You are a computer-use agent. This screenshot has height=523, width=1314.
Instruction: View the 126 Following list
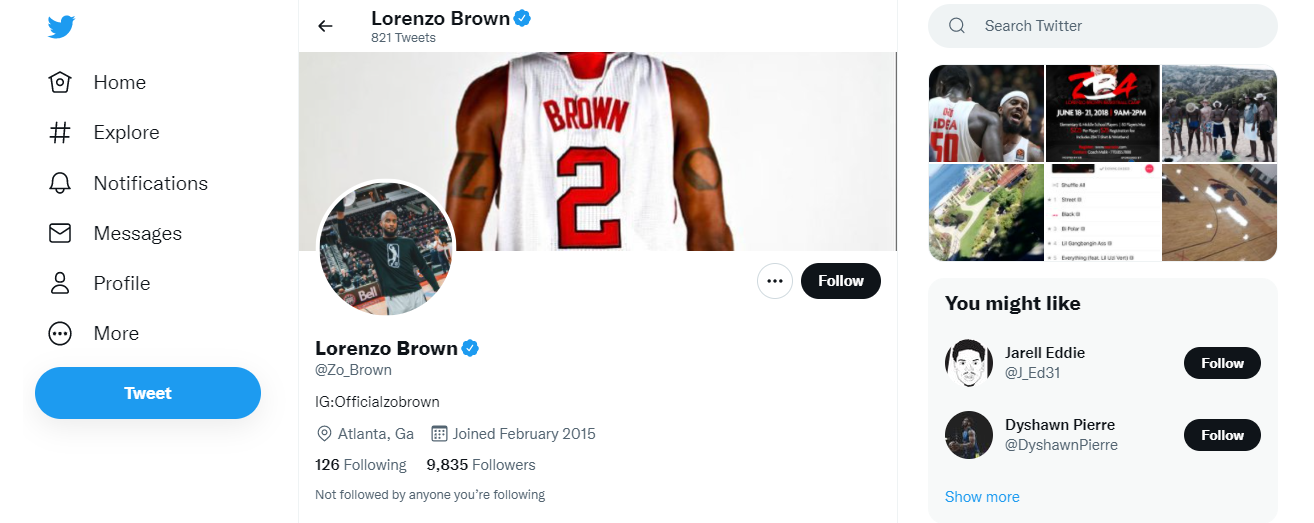(360, 465)
